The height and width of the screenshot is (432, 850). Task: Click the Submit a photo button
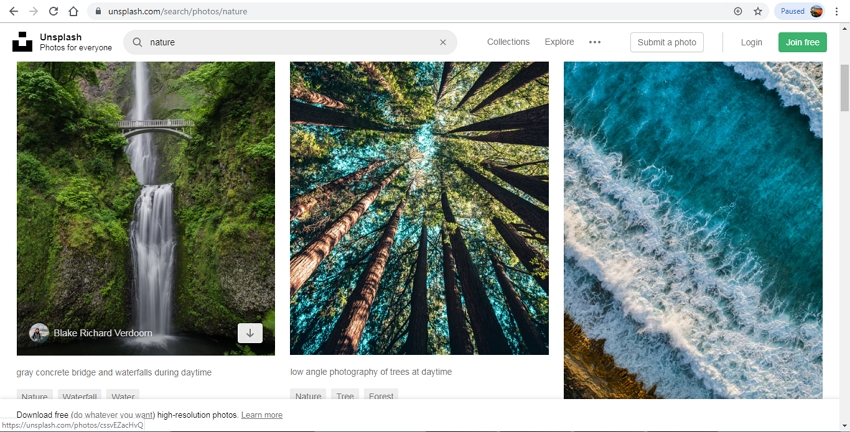(x=667, y=42)
